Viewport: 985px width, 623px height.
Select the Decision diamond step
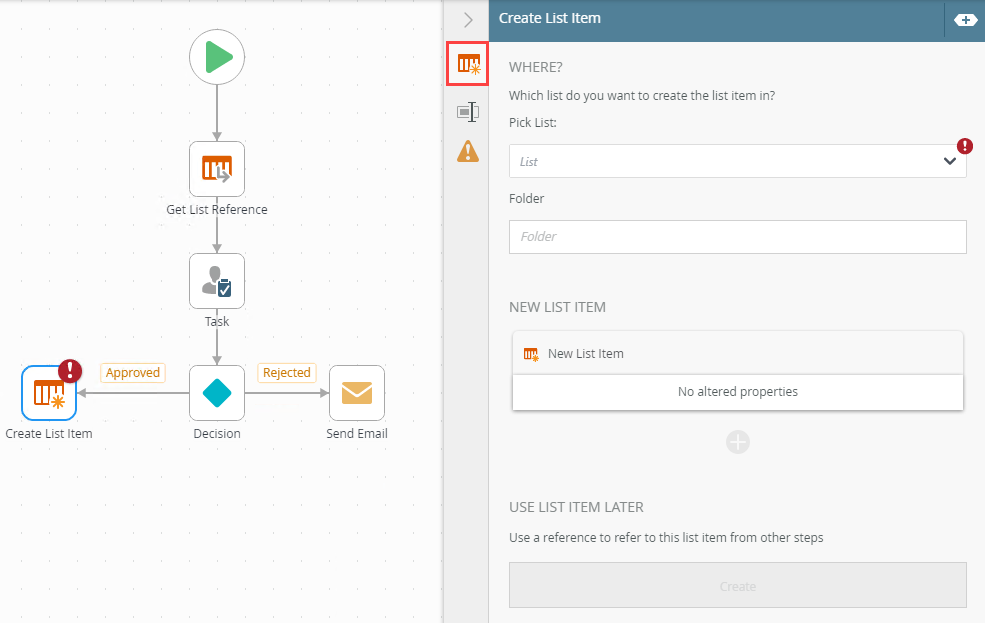coord(217,393)
